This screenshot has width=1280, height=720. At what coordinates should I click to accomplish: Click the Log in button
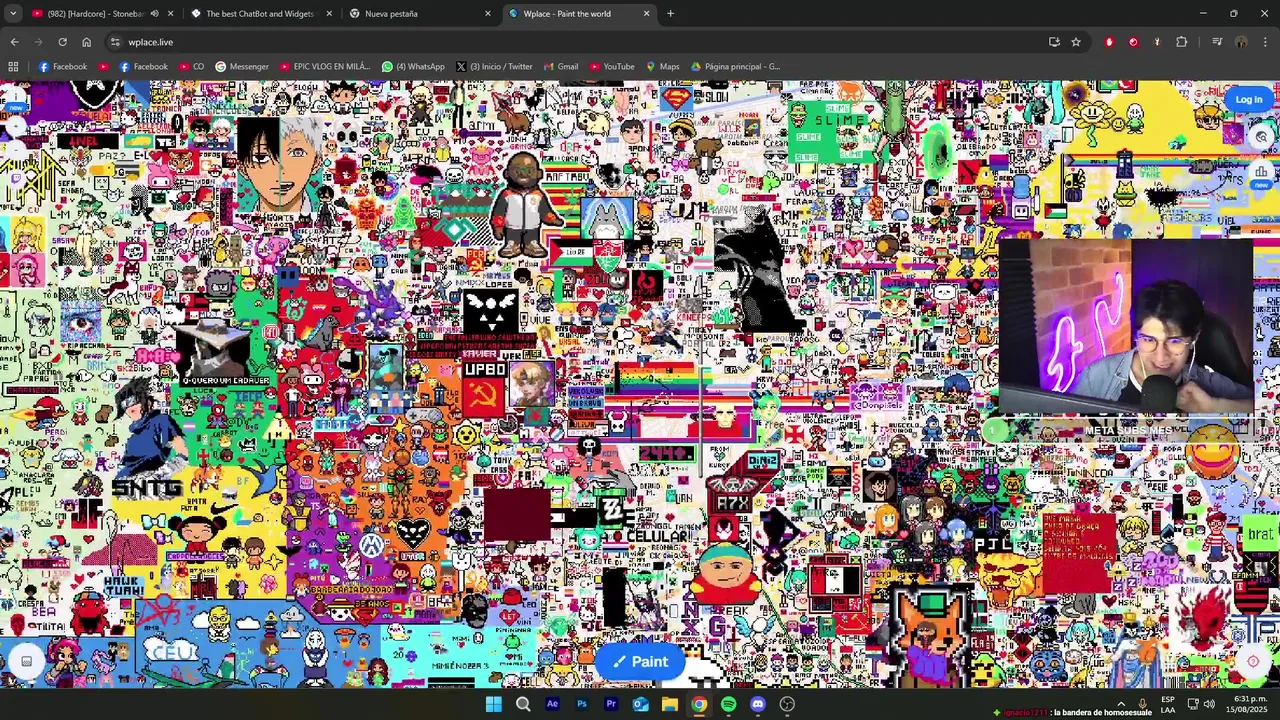tap(1248, 99)
